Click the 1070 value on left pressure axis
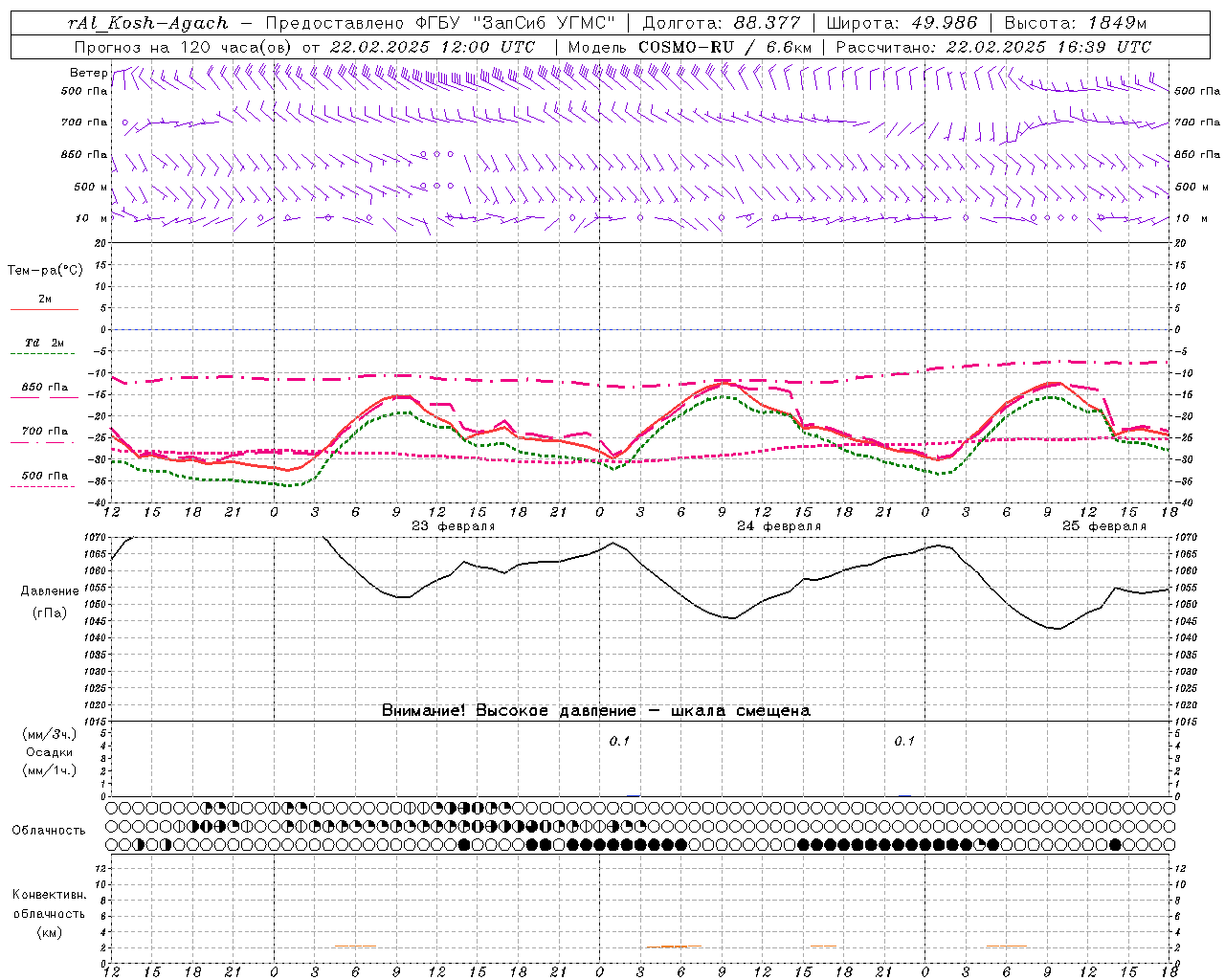The image size is (1225, 980). coord(93,539)
